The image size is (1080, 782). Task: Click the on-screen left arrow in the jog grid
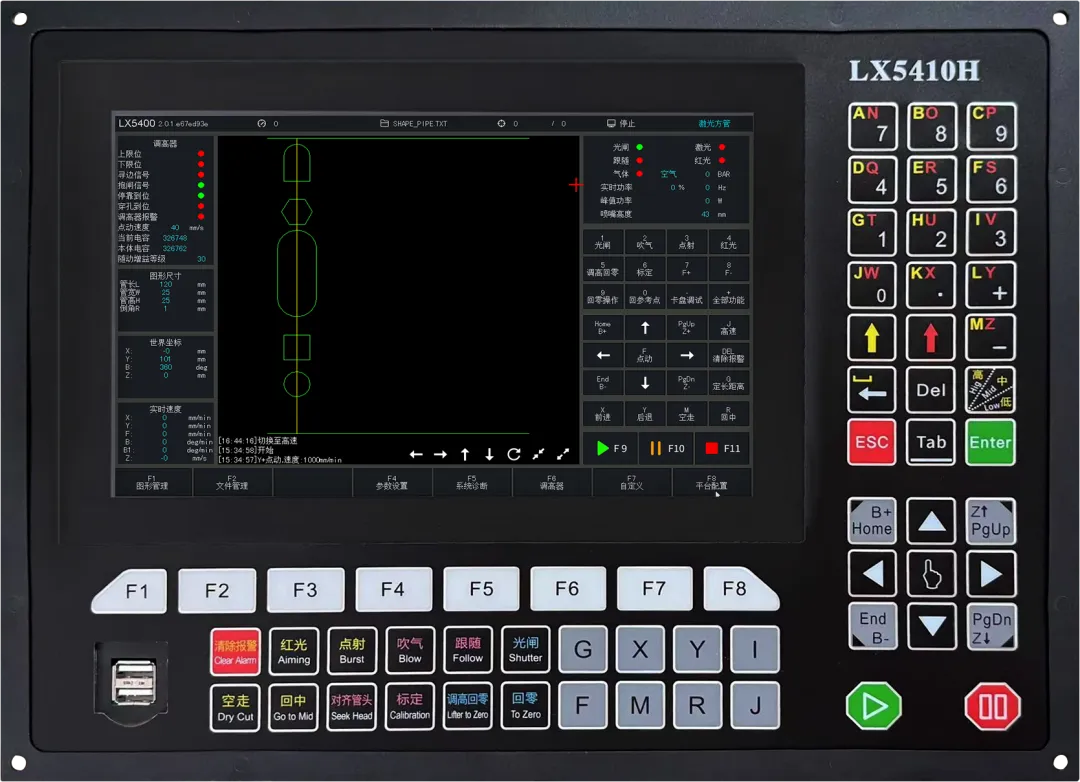603,356
